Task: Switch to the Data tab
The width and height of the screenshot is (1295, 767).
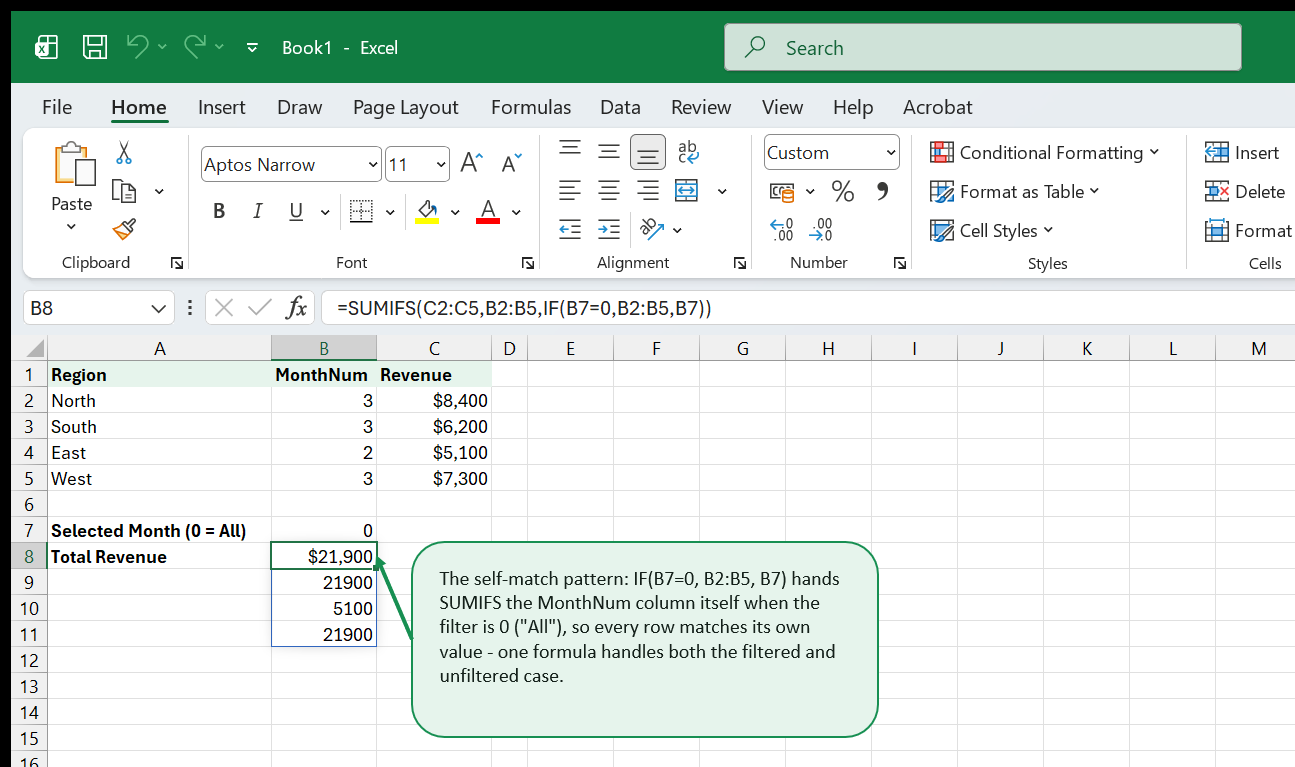Action: (620, 107)
